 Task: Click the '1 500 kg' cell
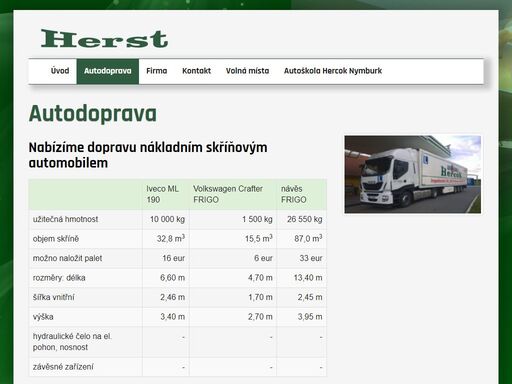233,219
